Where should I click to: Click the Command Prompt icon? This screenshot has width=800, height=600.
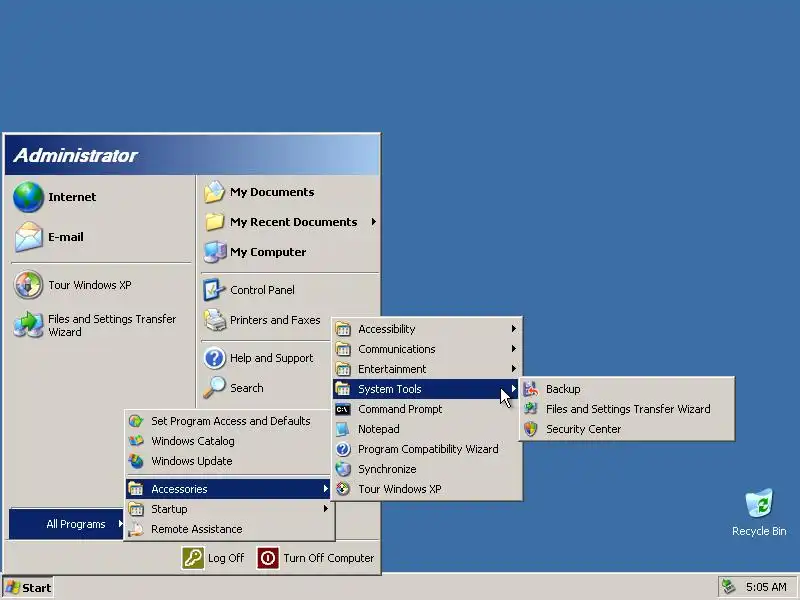coord(343,409)
